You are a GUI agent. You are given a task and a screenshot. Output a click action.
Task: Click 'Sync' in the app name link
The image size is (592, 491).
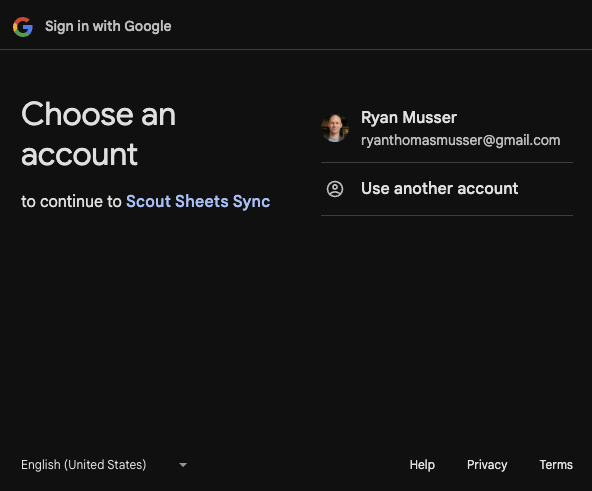pyautogui.click(x=251, y=201)
